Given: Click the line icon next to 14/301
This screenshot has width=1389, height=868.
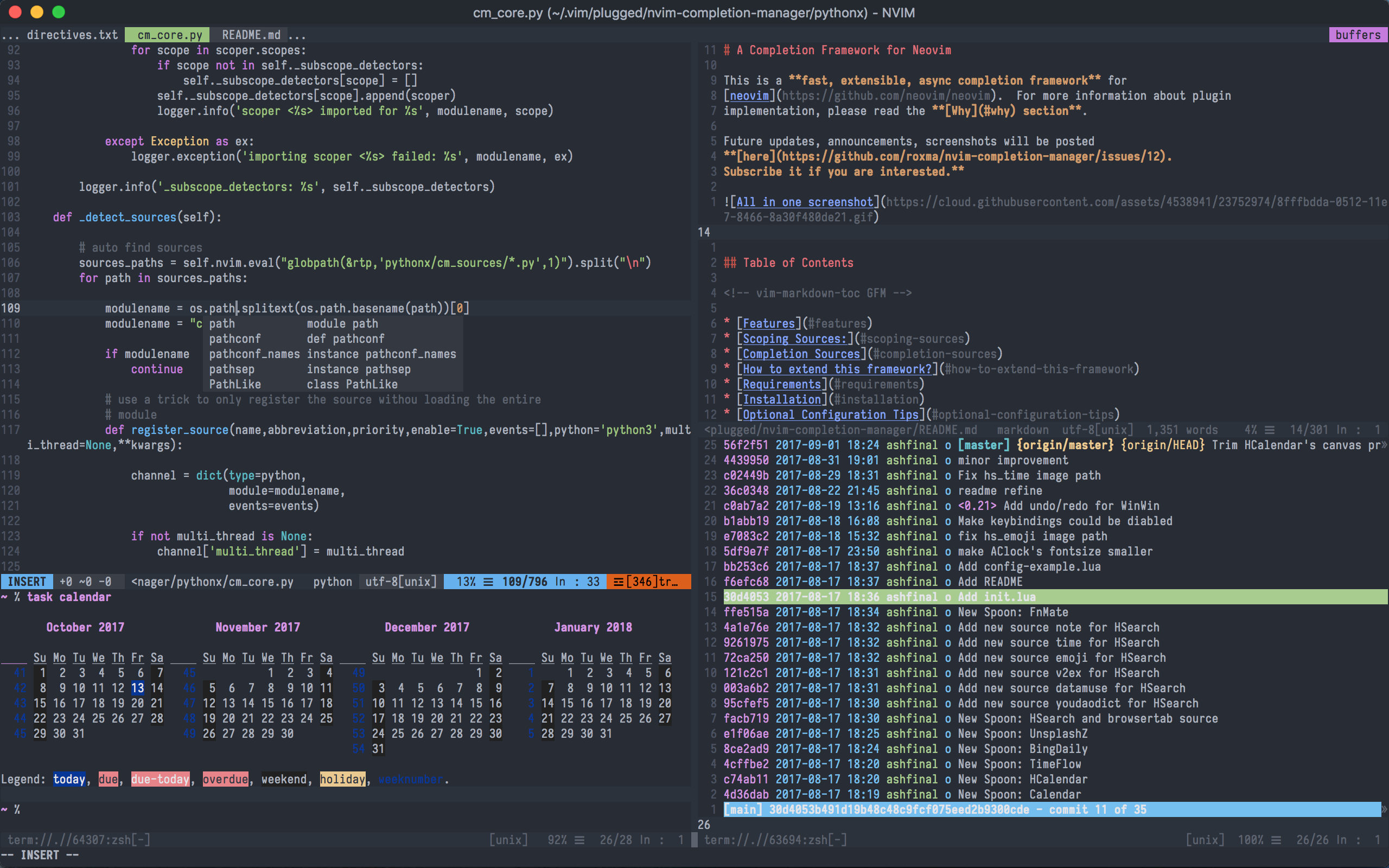Looking at the screenshot, I should [x=1270, y=430].
